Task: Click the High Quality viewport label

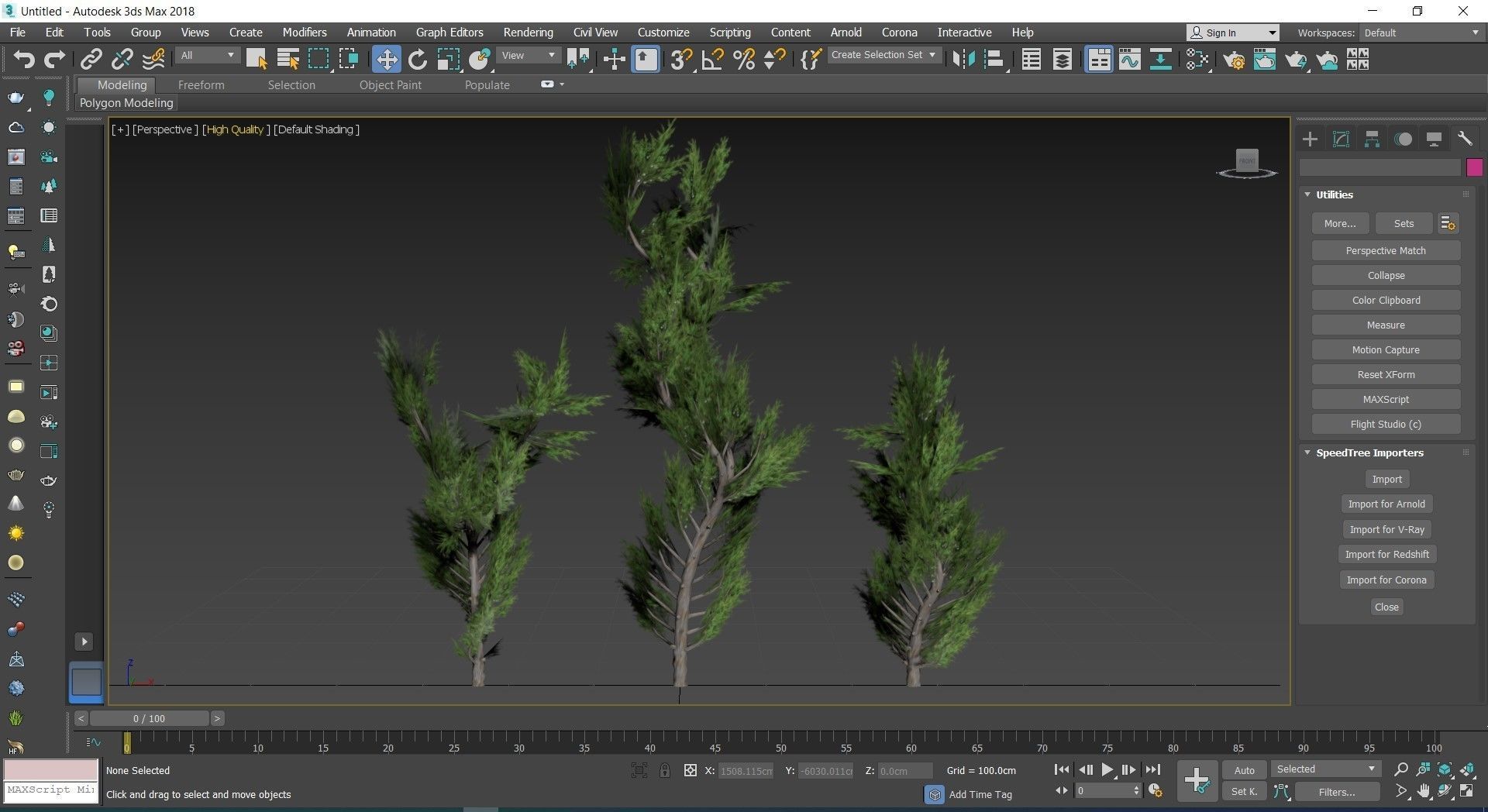Action: click(x=235, y=129)
